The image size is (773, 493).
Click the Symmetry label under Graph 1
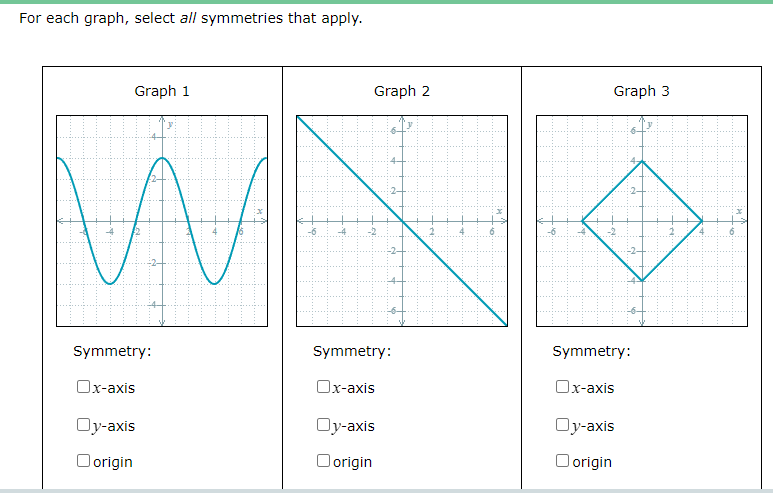[112, 351]
